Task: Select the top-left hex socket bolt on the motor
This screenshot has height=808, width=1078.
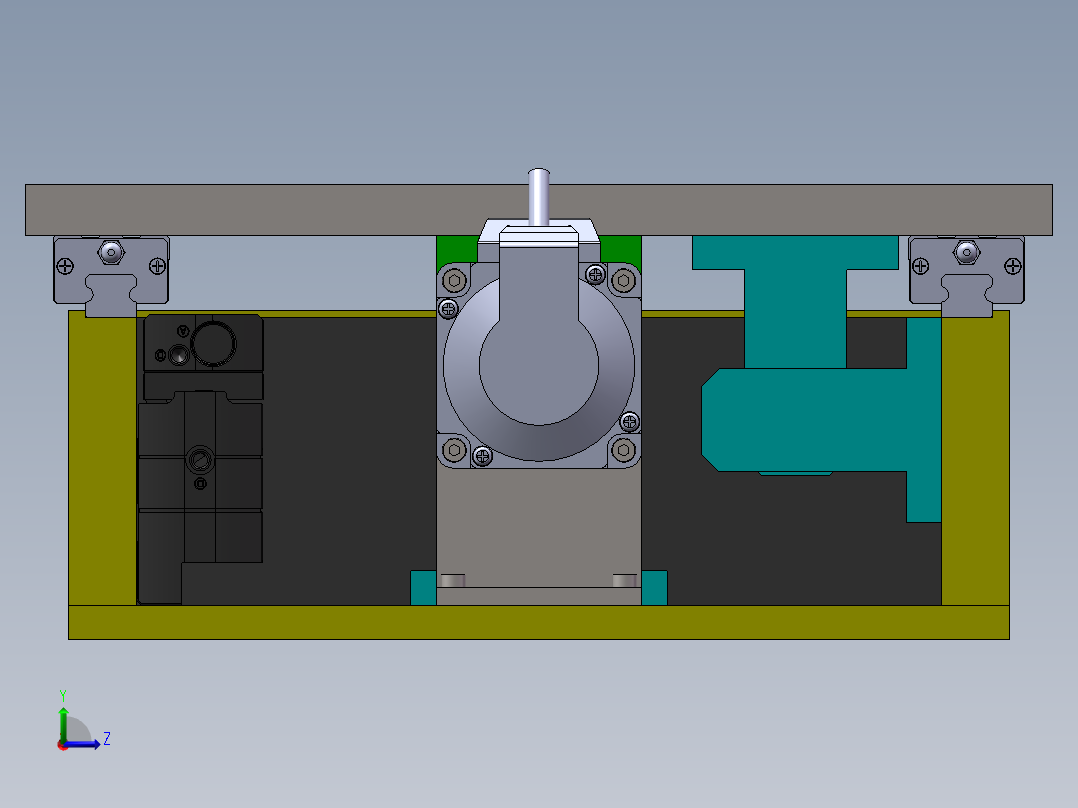Action: pos(454,281)
